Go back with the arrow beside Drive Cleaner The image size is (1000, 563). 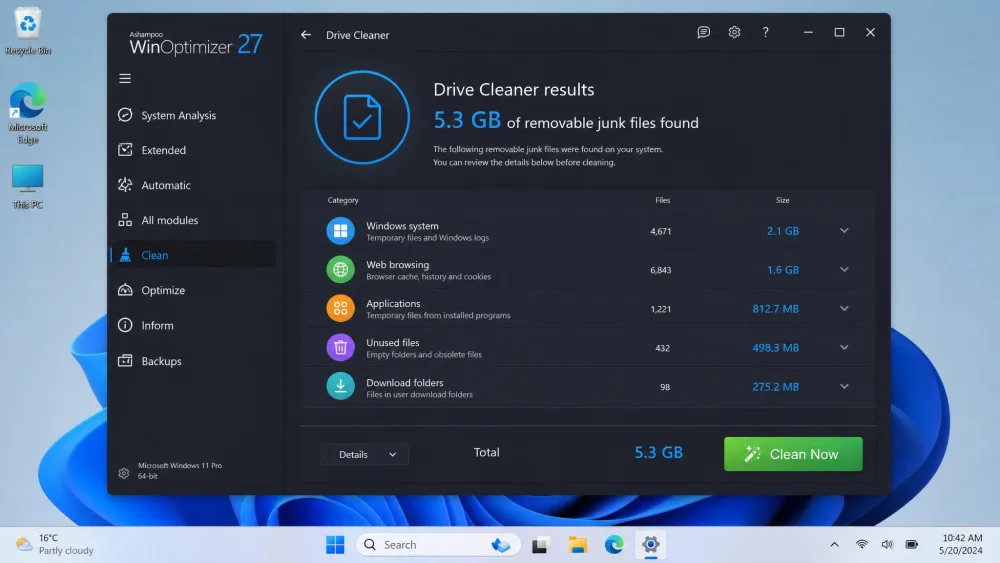tap(306, 35)
